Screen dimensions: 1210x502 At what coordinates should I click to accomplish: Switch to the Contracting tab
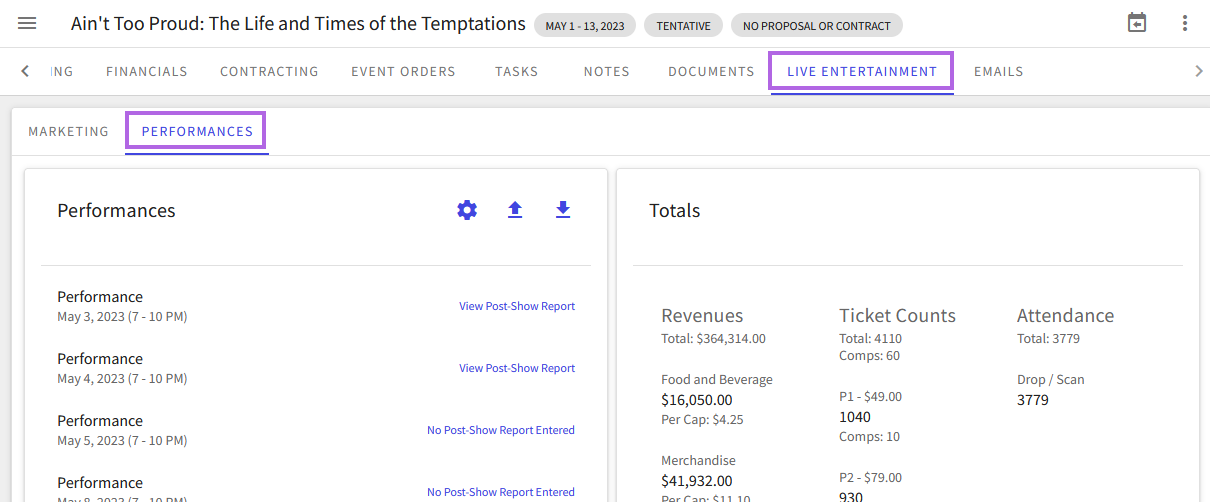click(x=269, y=72)
